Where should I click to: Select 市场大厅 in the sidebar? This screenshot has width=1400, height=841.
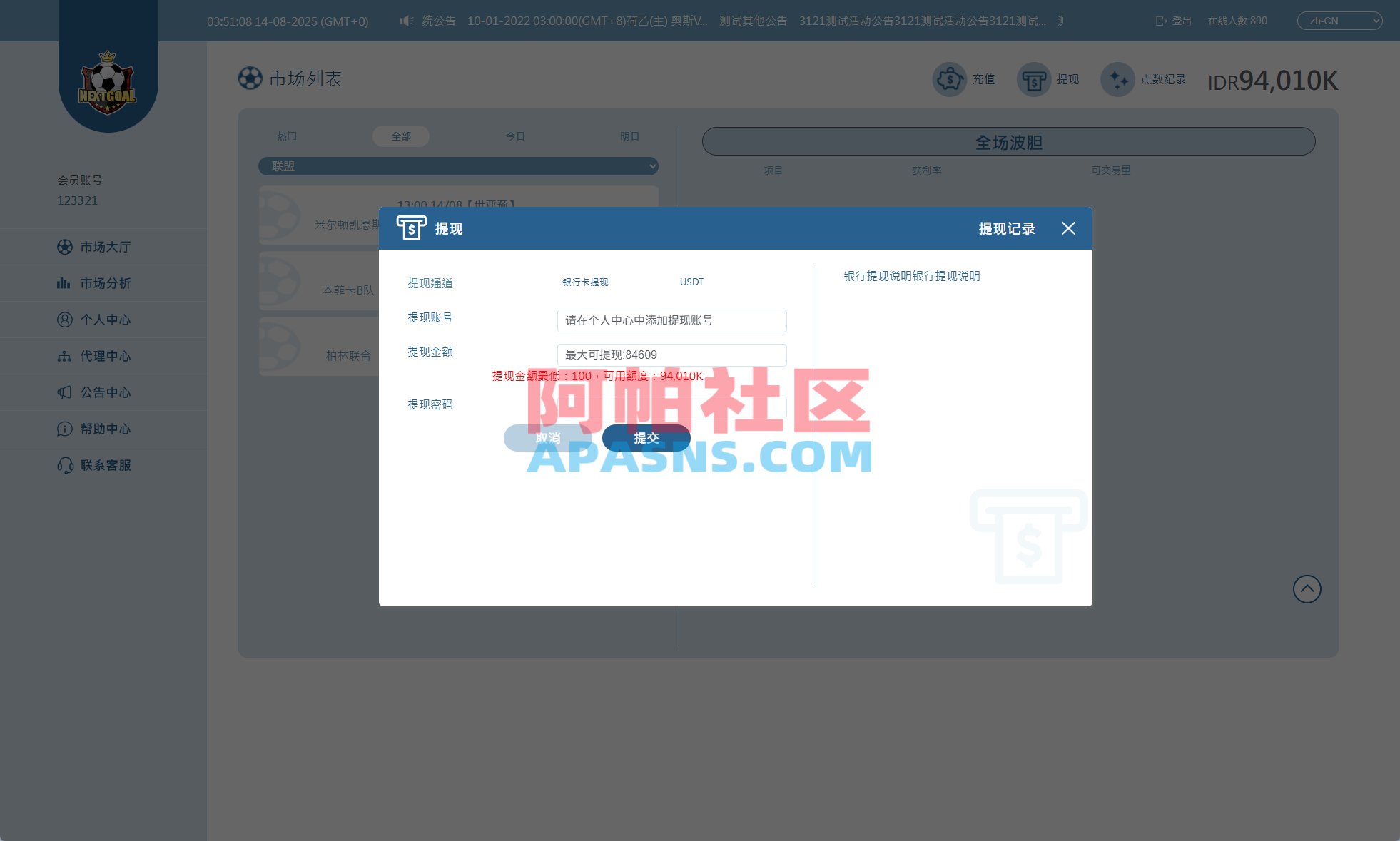pyautogui.click(x=103, y=247)
